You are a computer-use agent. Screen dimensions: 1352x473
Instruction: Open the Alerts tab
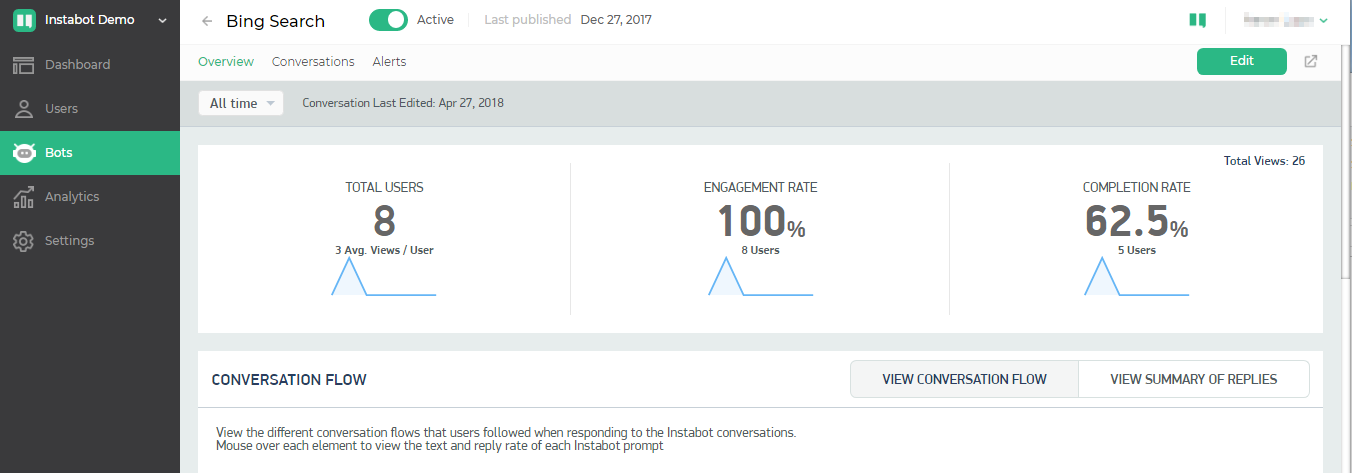point(389,62)
